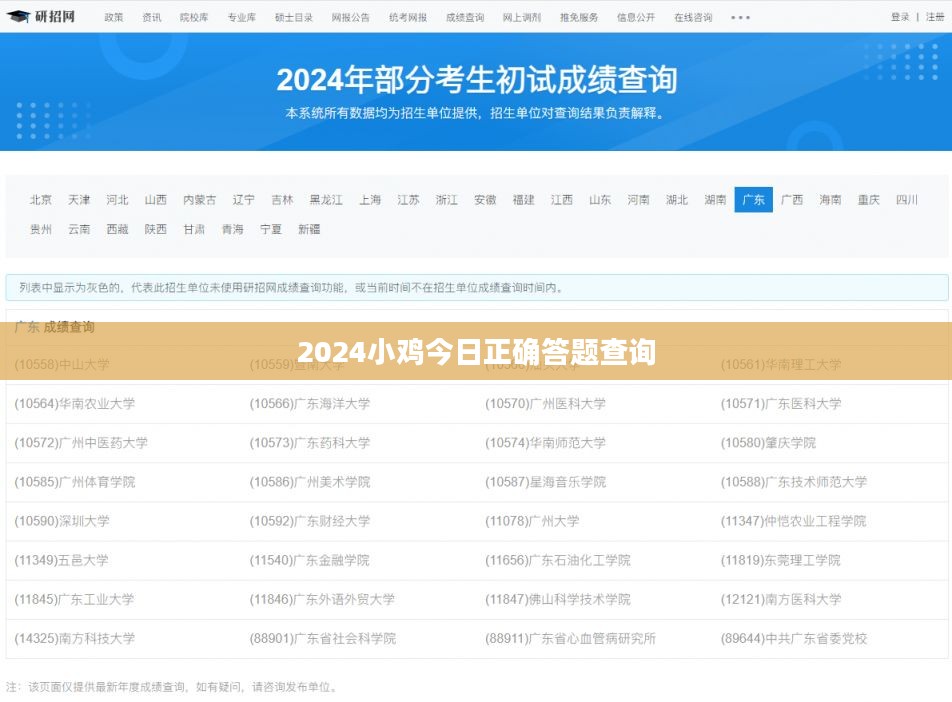
Task: Open 网报公告 in the navigation bar
Action: [x=351, y=18]
